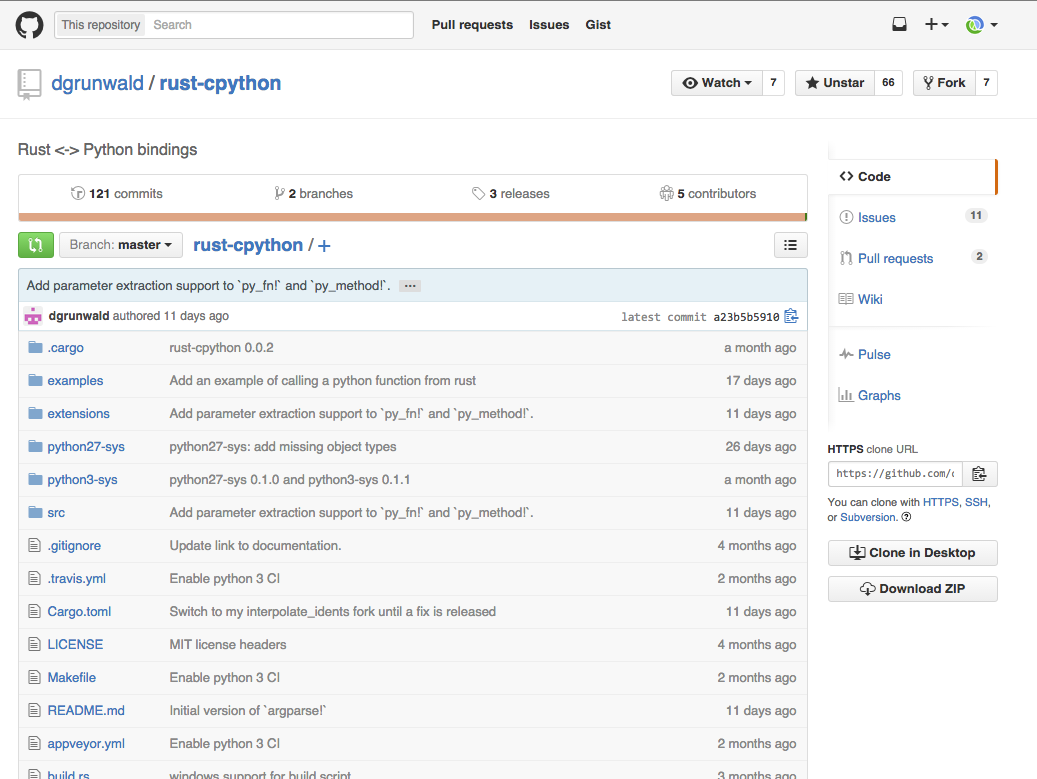Click the repository search field
The height and width of the screenshot is (779, 1037).
280,25
